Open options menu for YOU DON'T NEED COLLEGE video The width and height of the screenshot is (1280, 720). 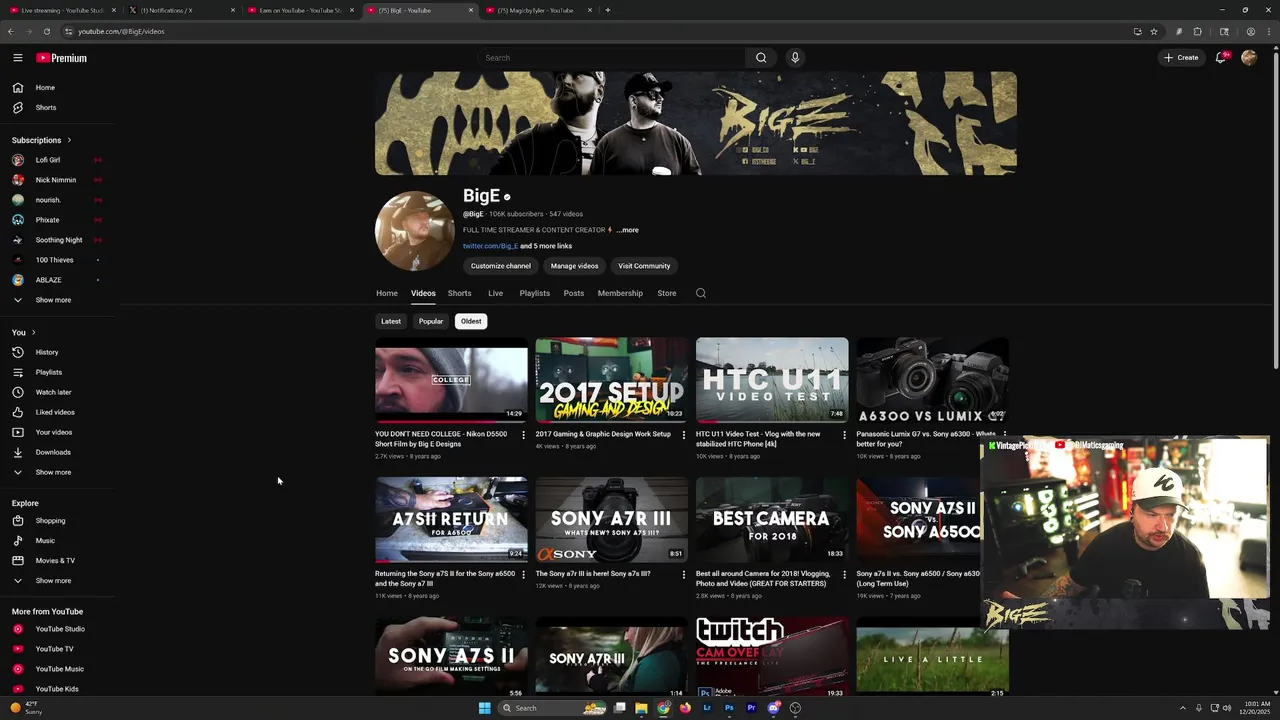point(523,435)
